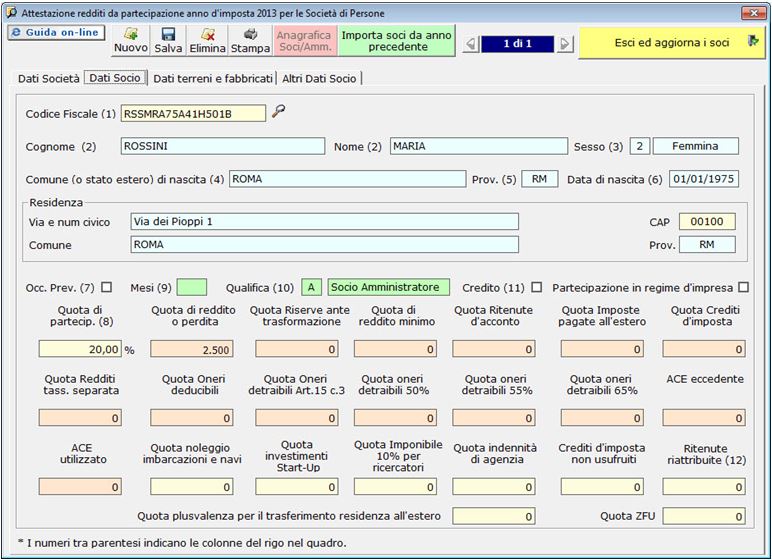Image resolution: width=772 pixels, height=560 pixels.
Task: Open Guida on-line help
Action: [56, 33]
